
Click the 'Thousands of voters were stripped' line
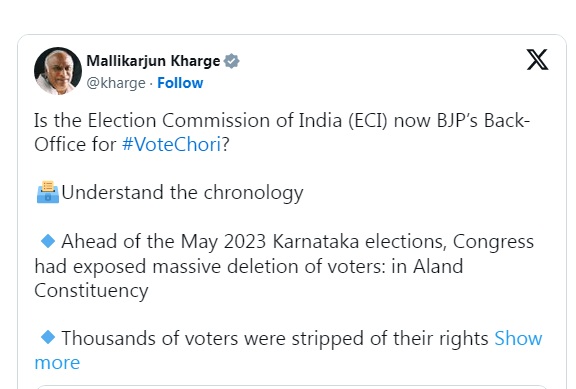[x=275, y=338]
